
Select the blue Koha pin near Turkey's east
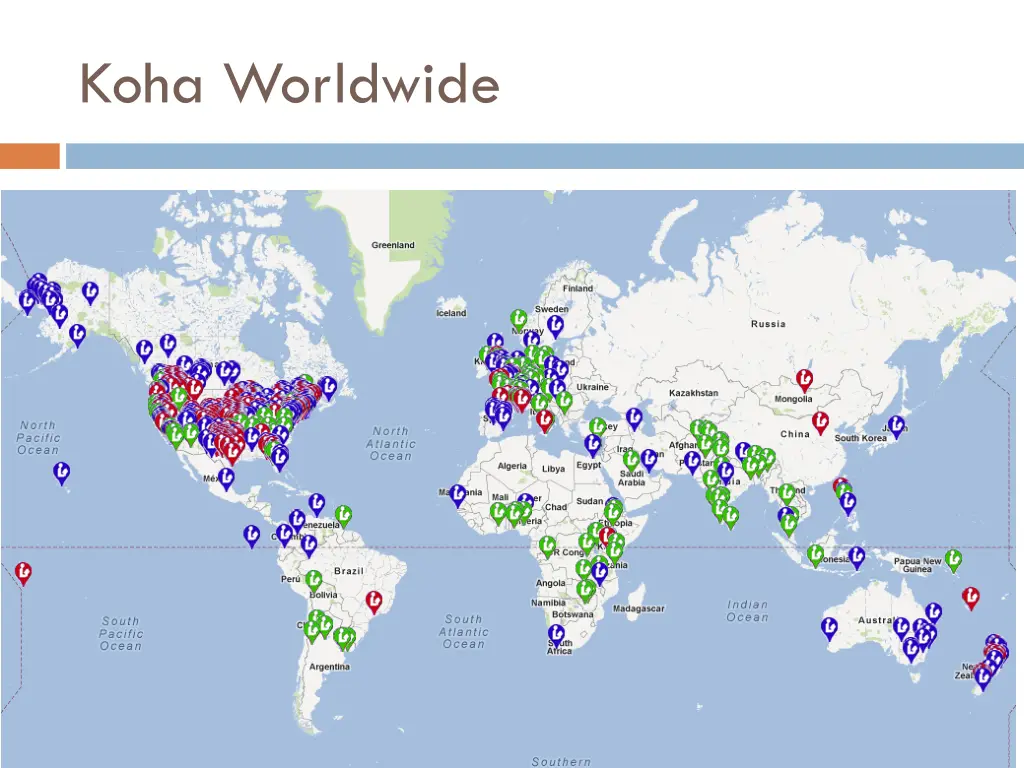click(x=634, y=419)
